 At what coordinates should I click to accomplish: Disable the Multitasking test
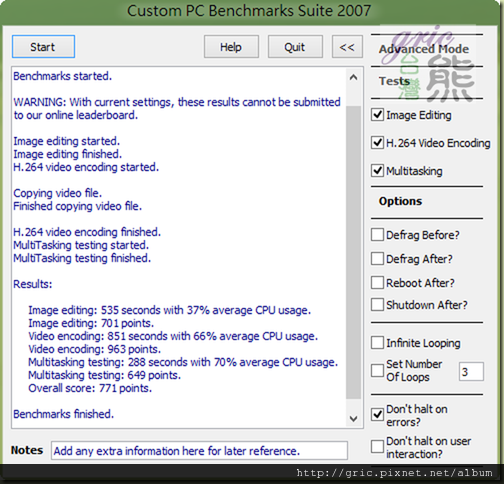[377, 171]
